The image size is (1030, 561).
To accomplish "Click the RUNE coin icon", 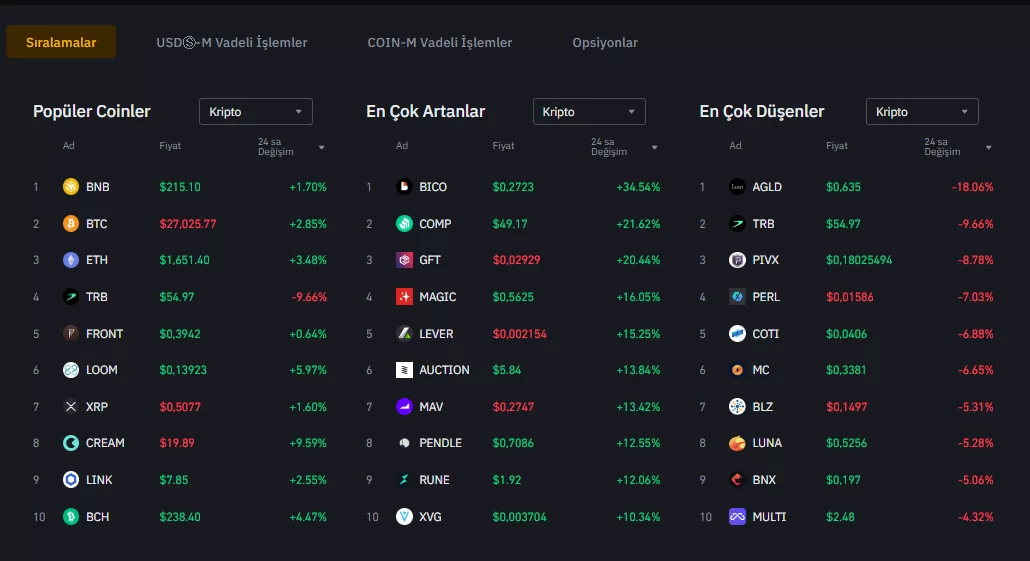I will 404,480.
